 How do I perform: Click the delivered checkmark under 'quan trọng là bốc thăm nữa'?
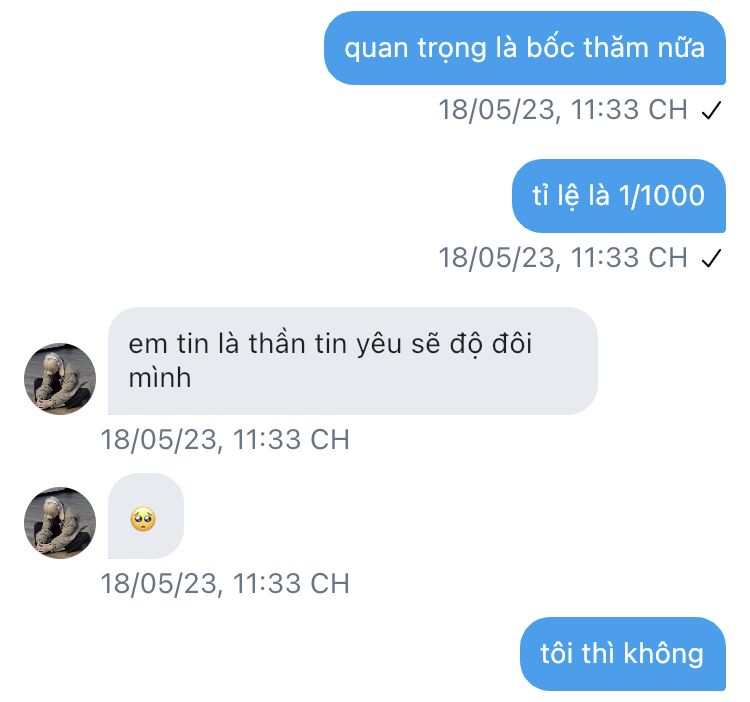click(x=711, y=110)
